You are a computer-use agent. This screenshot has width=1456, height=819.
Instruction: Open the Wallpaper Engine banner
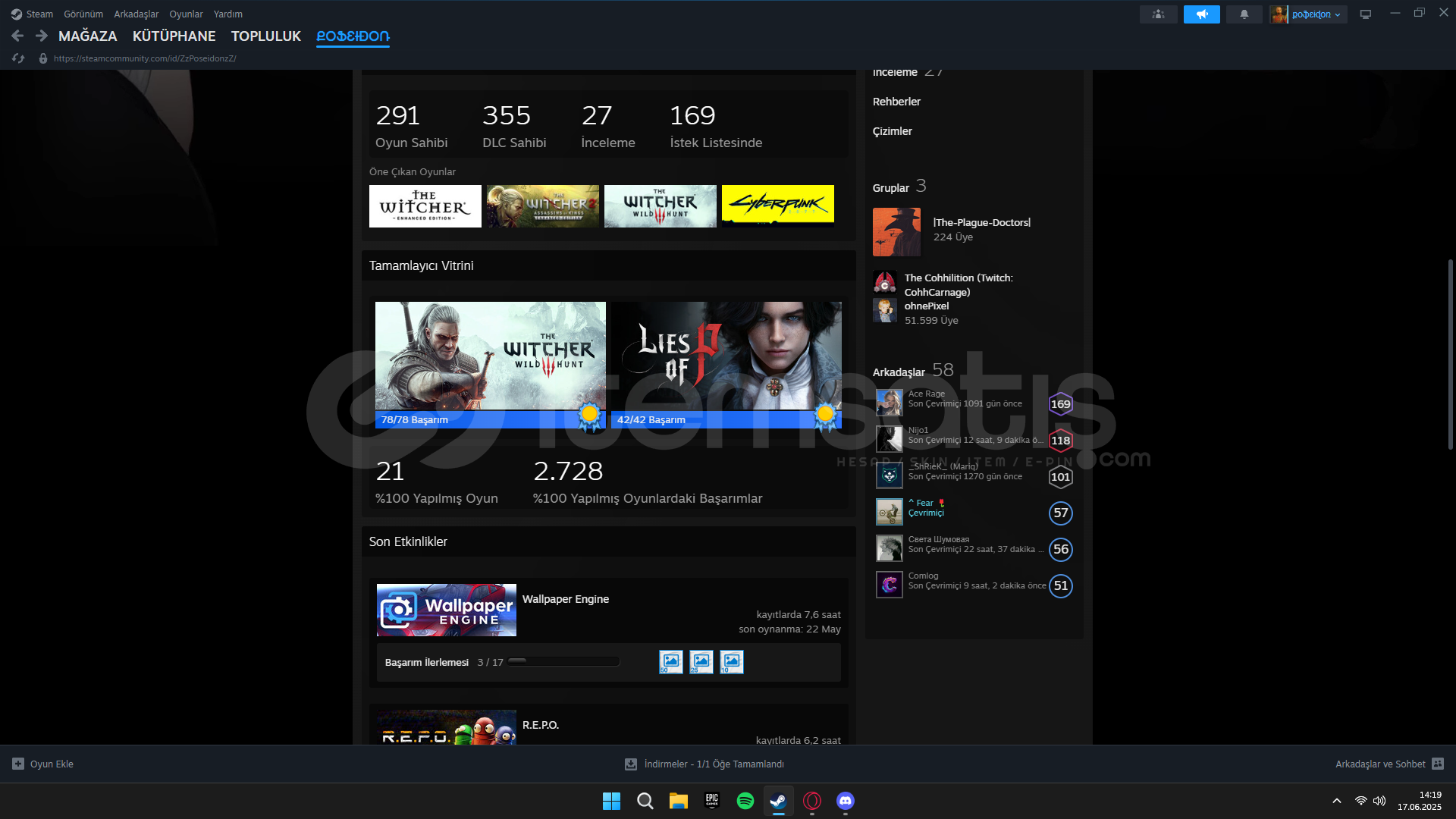[447, 610]
